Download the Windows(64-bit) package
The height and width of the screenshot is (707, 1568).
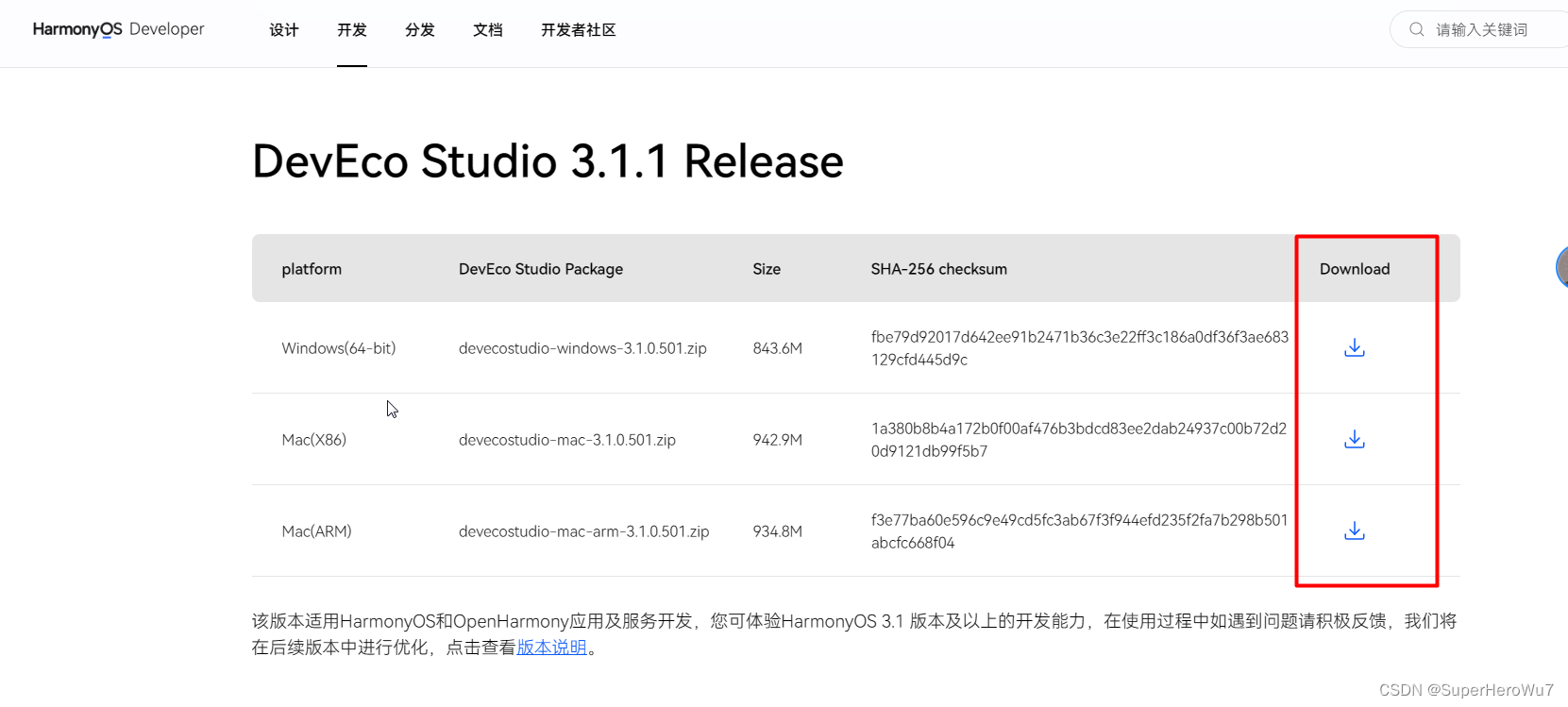pos(1354,348)
